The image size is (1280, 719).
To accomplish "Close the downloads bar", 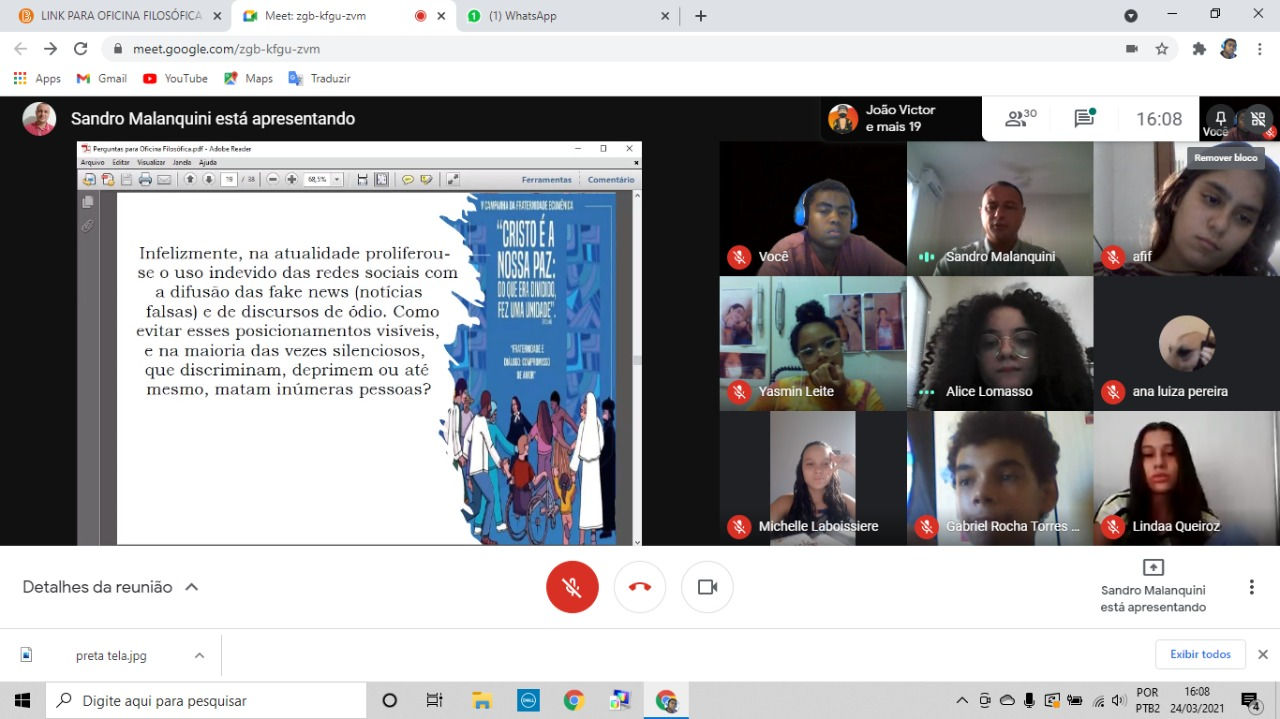I will pyautogui.click(x=1262, y=654).
